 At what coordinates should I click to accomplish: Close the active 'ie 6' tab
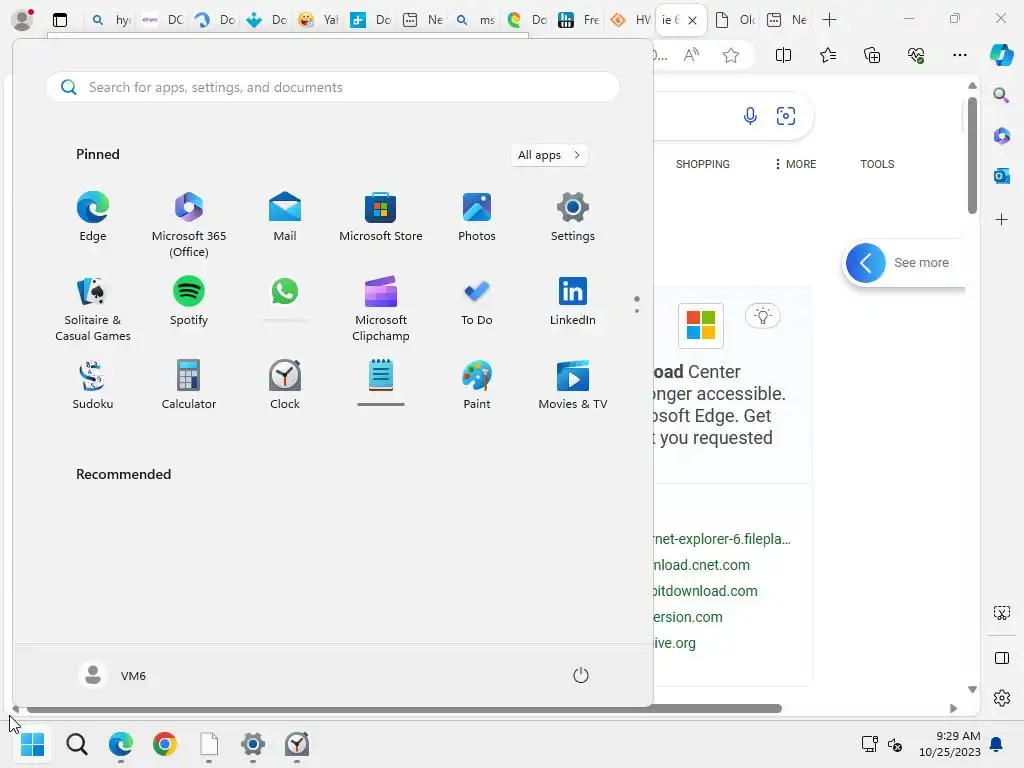point(692,20)
